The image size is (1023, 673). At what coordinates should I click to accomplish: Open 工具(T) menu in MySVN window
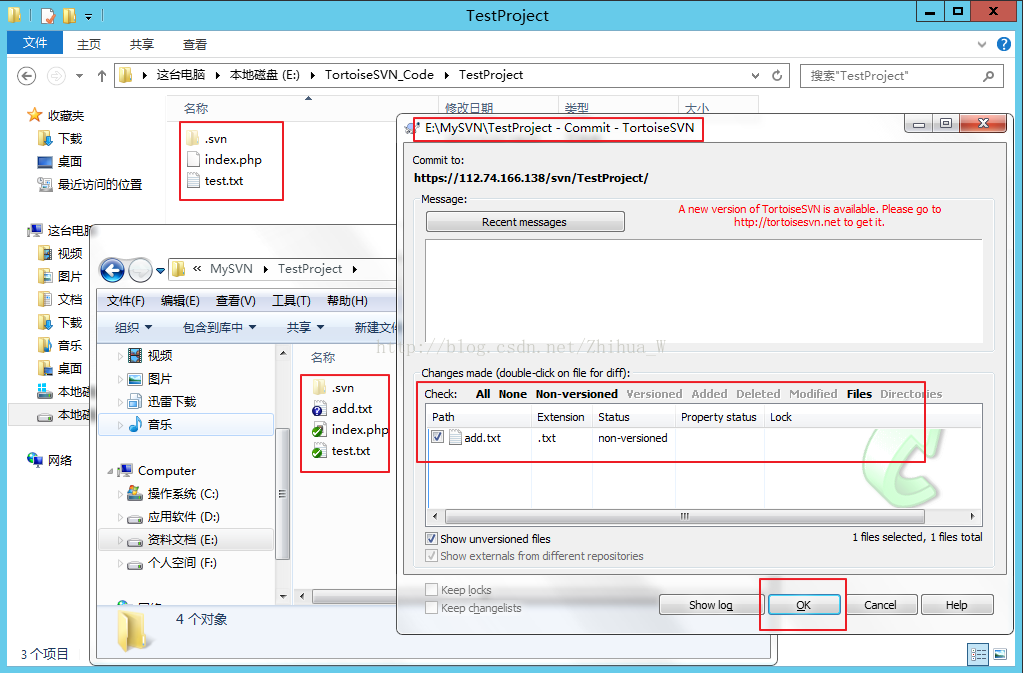(291, 301)
